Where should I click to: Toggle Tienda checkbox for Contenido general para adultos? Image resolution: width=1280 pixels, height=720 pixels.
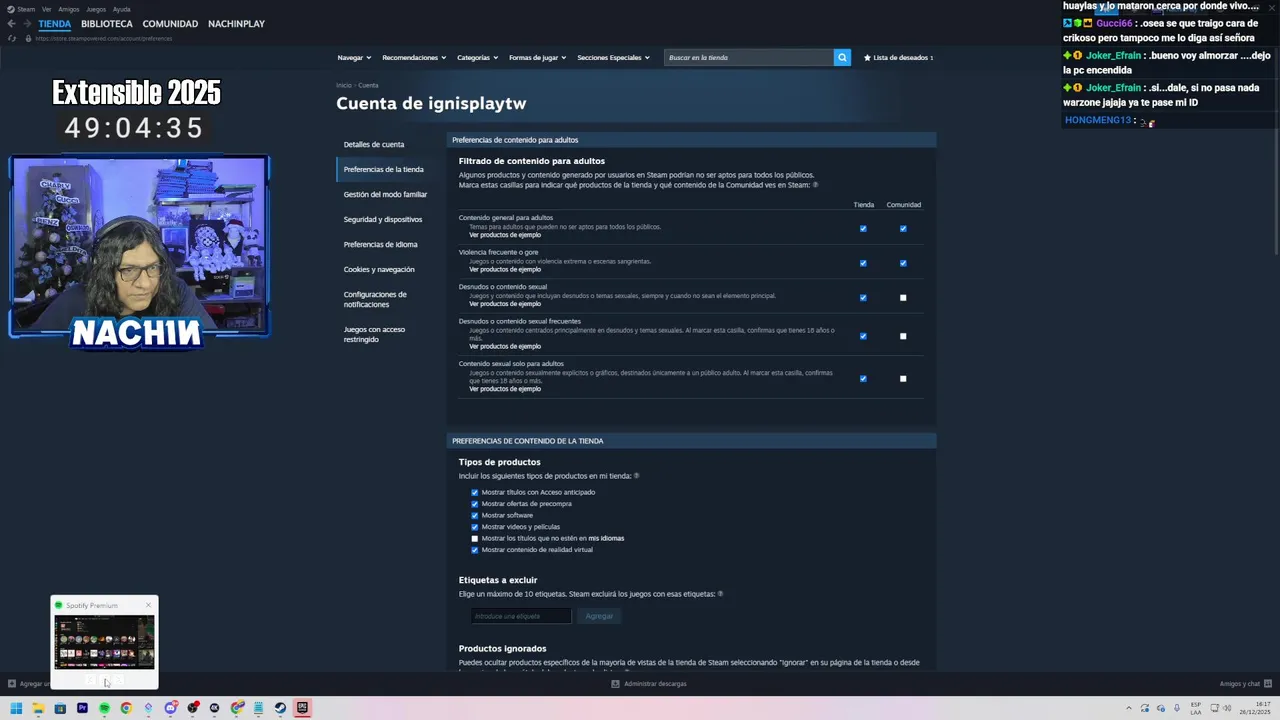[863, 228]
